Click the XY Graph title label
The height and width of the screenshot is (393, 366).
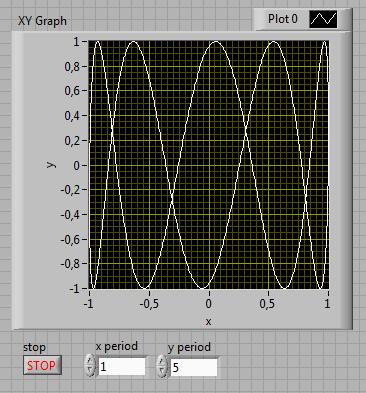[x=42, y=21]
